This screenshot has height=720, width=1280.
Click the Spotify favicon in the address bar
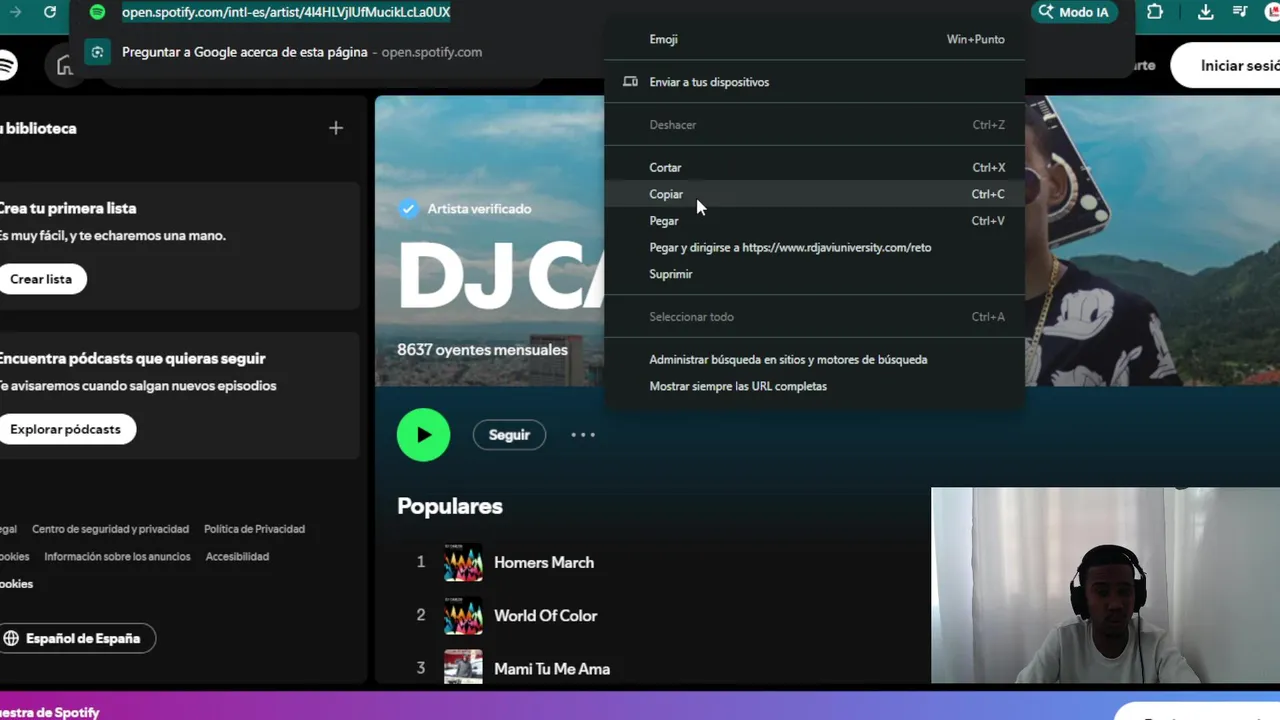pos(97,12)
